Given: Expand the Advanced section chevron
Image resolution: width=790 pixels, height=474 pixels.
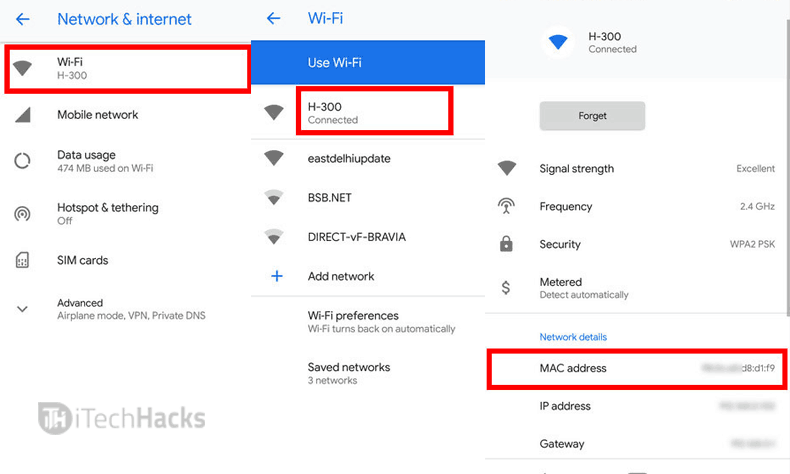Looking at the screenshot, I should [22, 309].
